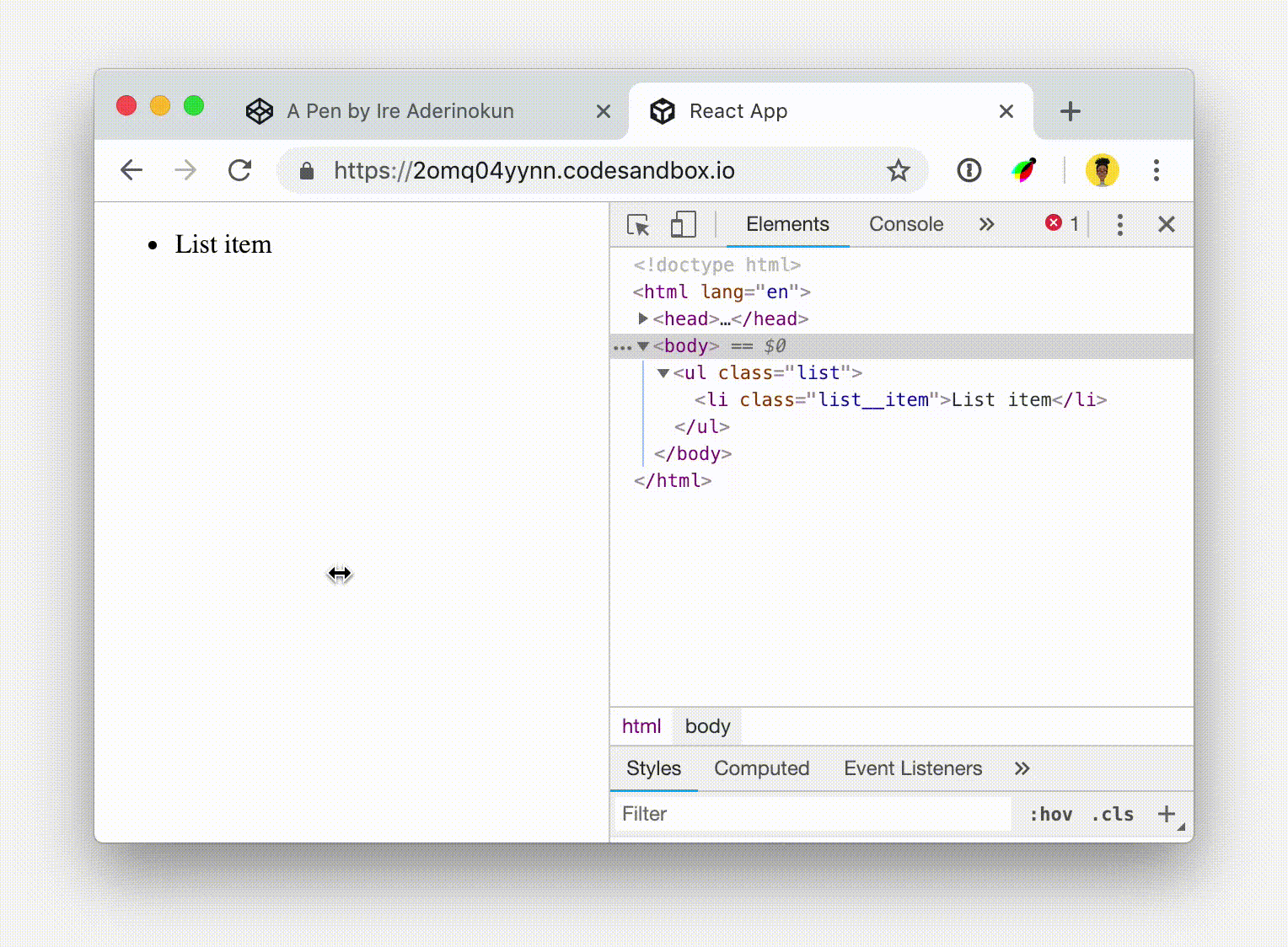Open the DevTools three-dot menu
Viewport: 1288px width, 947px height.
(x=1119, y=224)
